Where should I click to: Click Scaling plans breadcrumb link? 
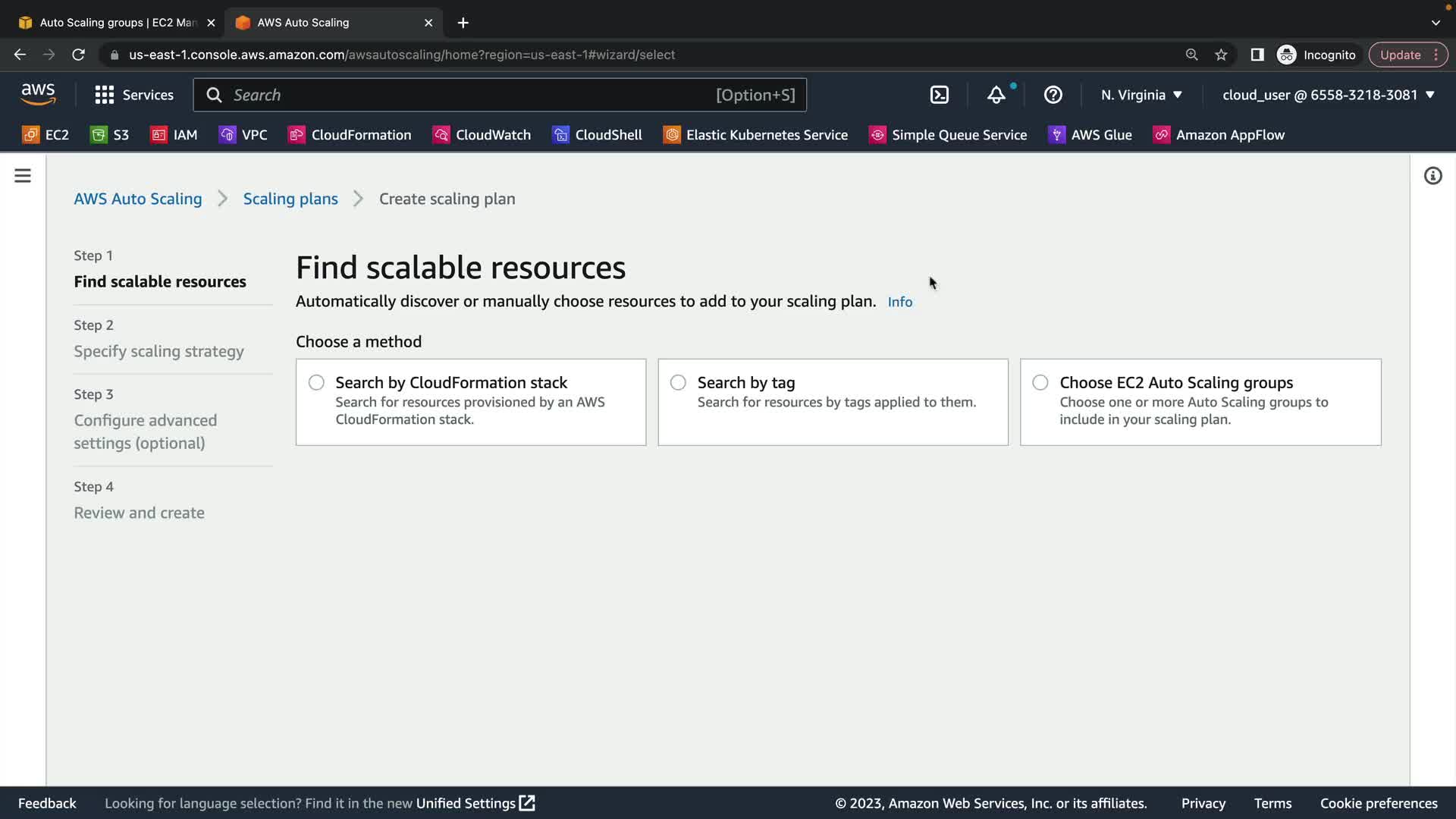[x=290, y=199]
